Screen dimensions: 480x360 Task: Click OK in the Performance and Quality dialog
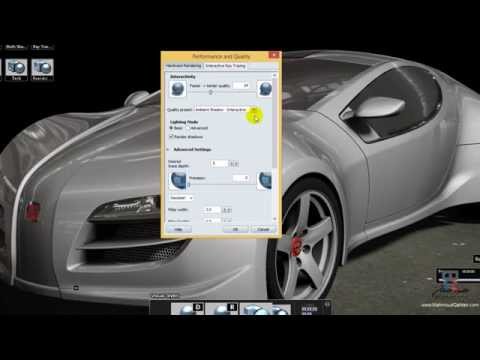click(236, 229)
